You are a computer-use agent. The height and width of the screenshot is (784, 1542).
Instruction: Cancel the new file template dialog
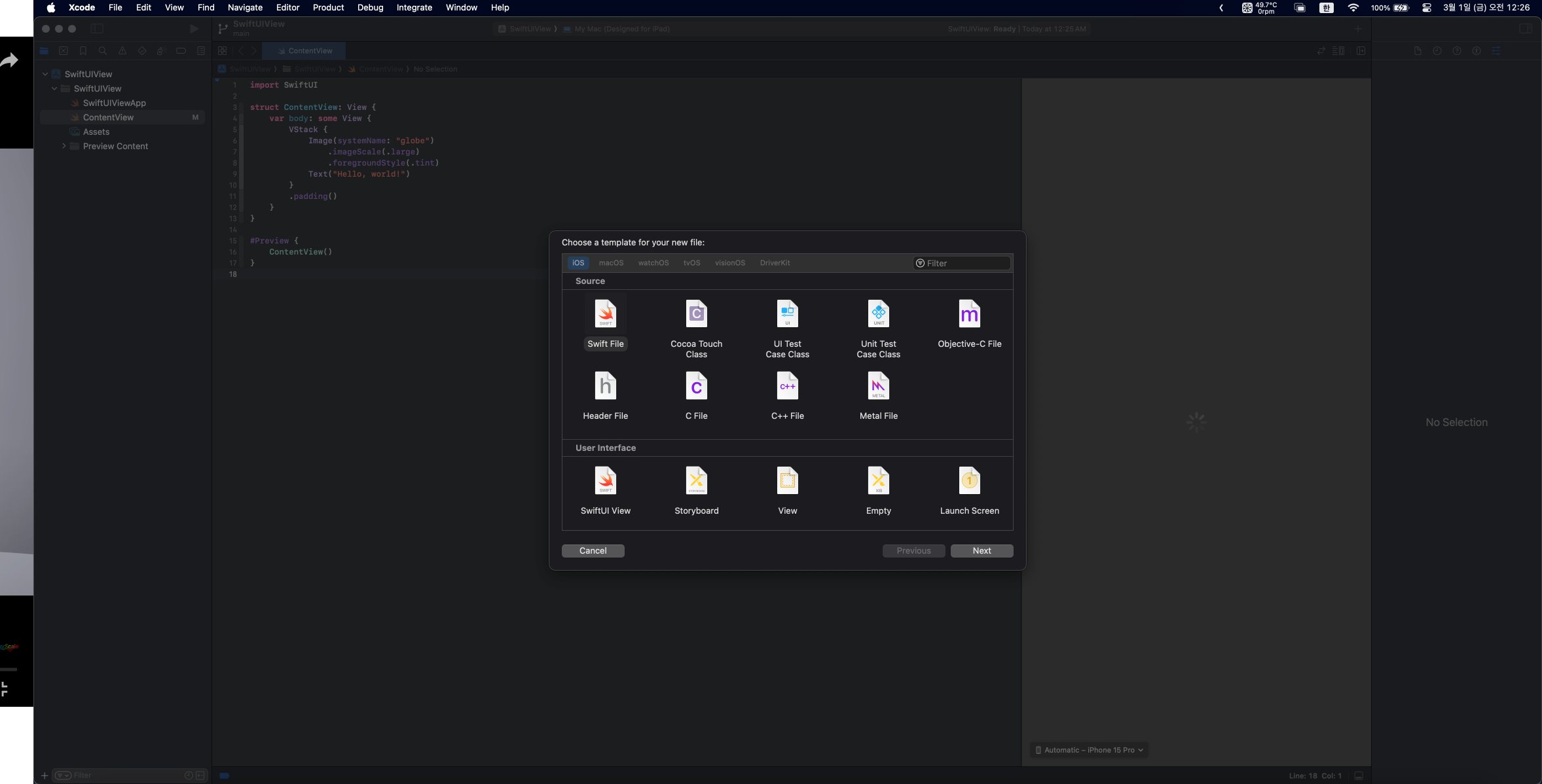[593, 551]
